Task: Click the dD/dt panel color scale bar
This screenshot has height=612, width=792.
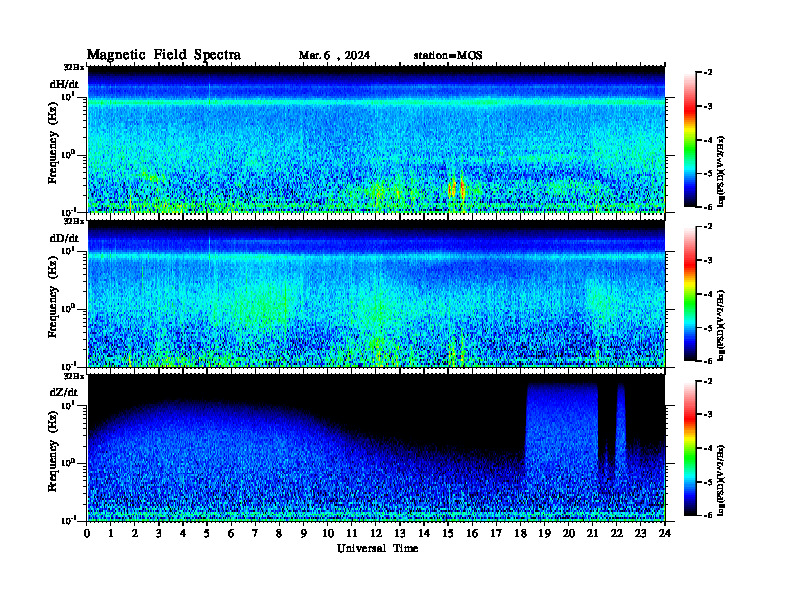Action: pyautogui.click(x=690, y=294)
